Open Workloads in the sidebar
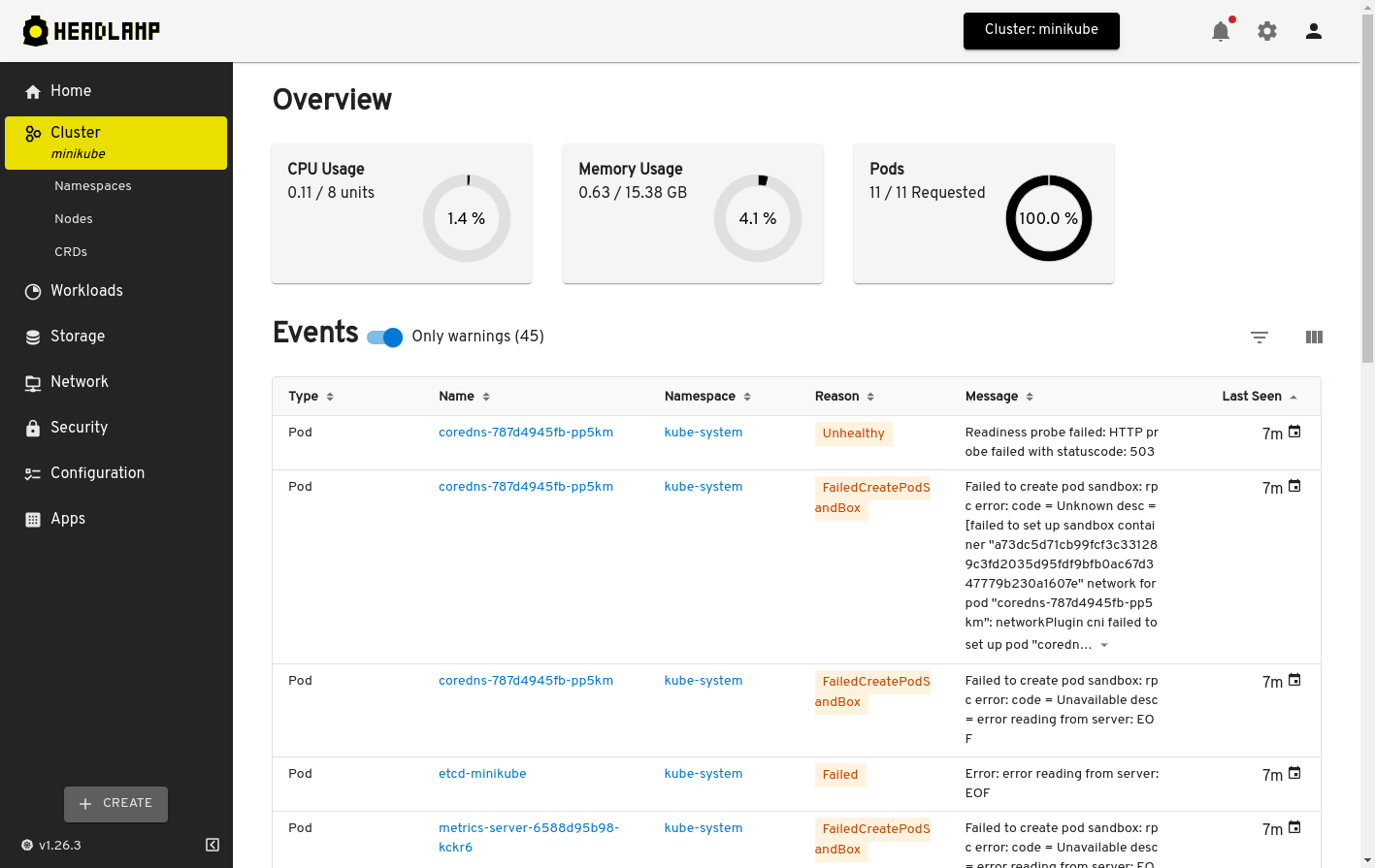The width and height of the screenshot is (1375, 868). pyautogui.click(x=86, y=291)
